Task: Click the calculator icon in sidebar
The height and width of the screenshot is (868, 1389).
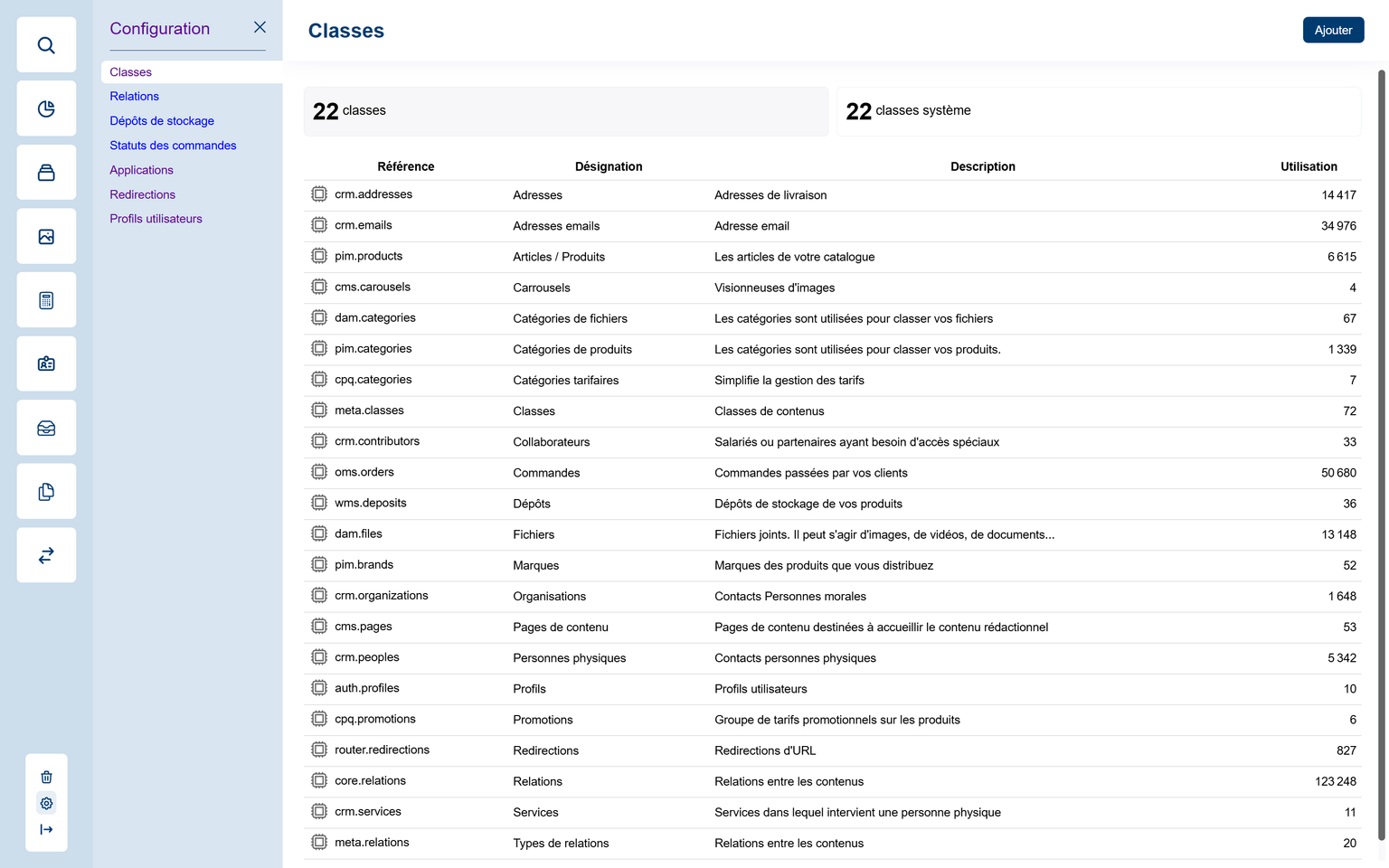Action: [x=46, y=300]
